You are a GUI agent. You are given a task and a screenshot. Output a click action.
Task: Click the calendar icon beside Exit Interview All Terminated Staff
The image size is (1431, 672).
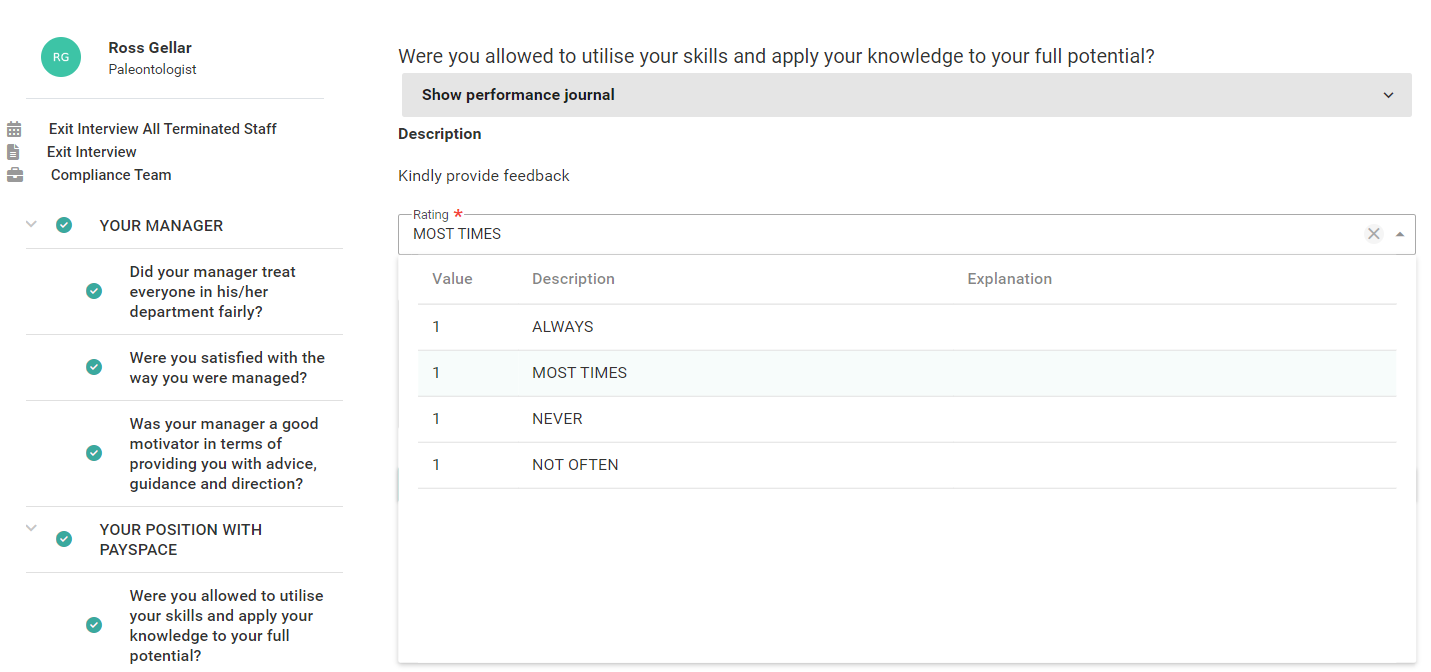(14, 129)
